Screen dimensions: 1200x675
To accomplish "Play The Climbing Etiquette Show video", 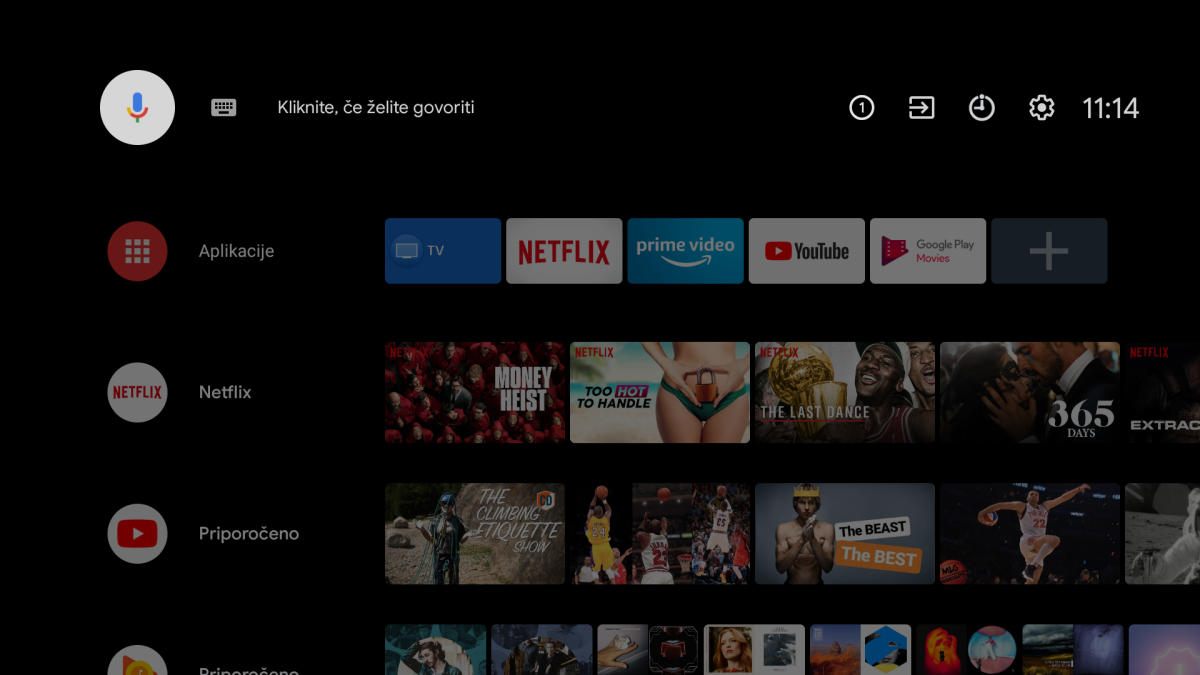I will coord(475,534).
